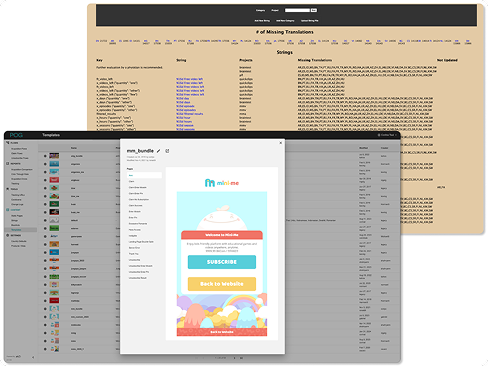Viewport: 488px width, 366px height.
Task: Open the user account dropdown in the POG header
Action: (387, 135)
